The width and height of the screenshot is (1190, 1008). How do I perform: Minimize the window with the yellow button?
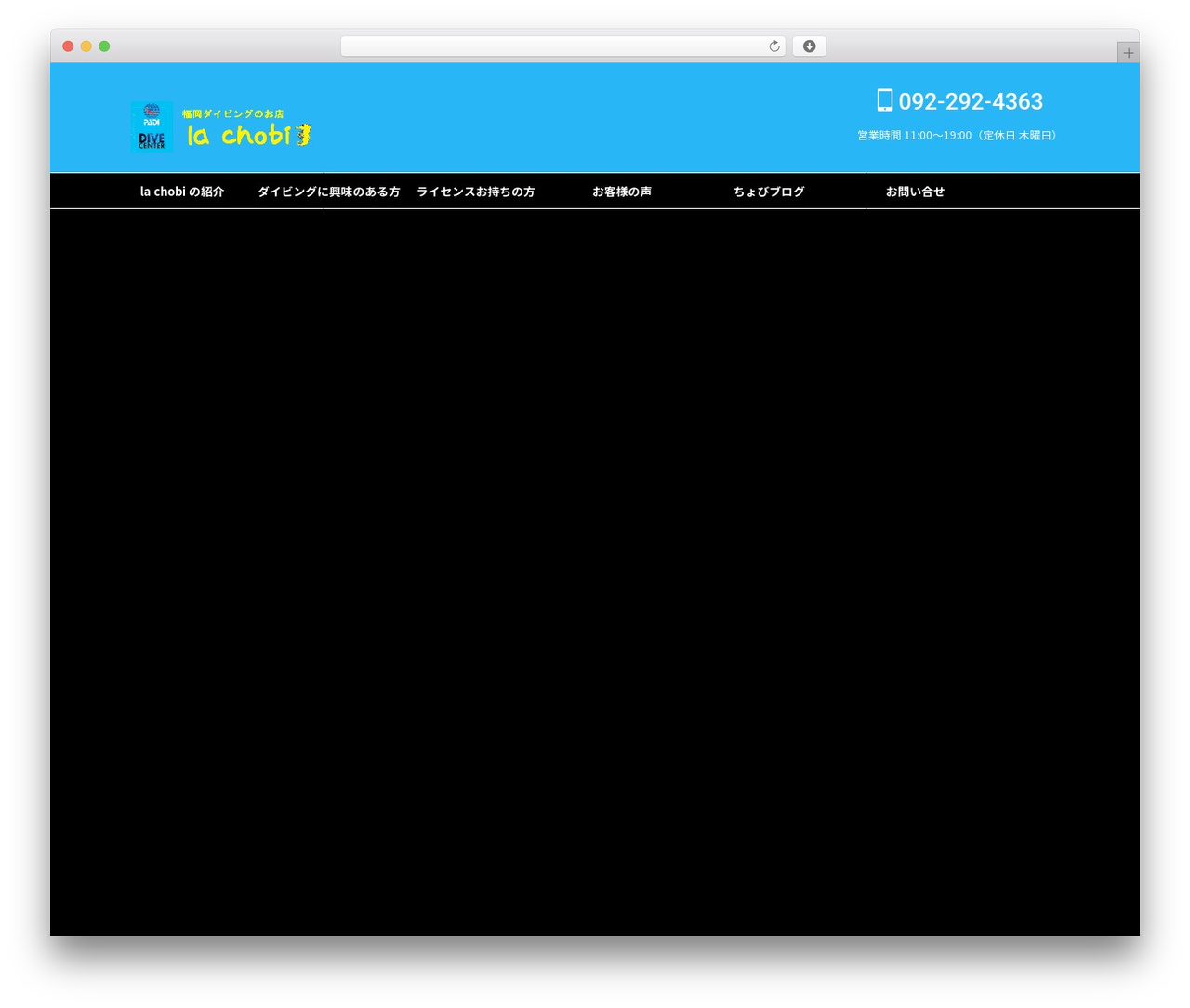(x=86, y=46)
